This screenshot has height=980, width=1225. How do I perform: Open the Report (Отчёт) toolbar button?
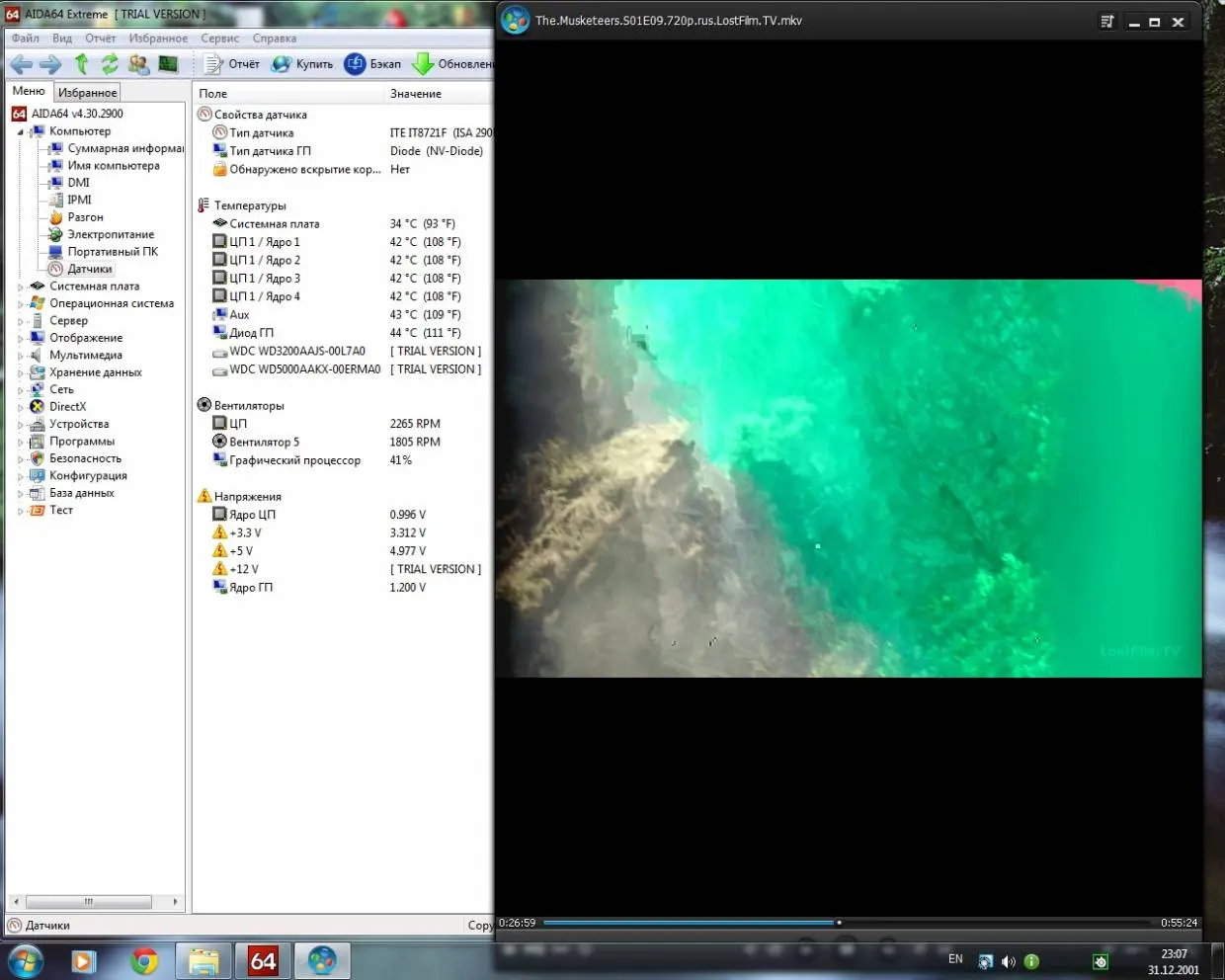(232, 64)
